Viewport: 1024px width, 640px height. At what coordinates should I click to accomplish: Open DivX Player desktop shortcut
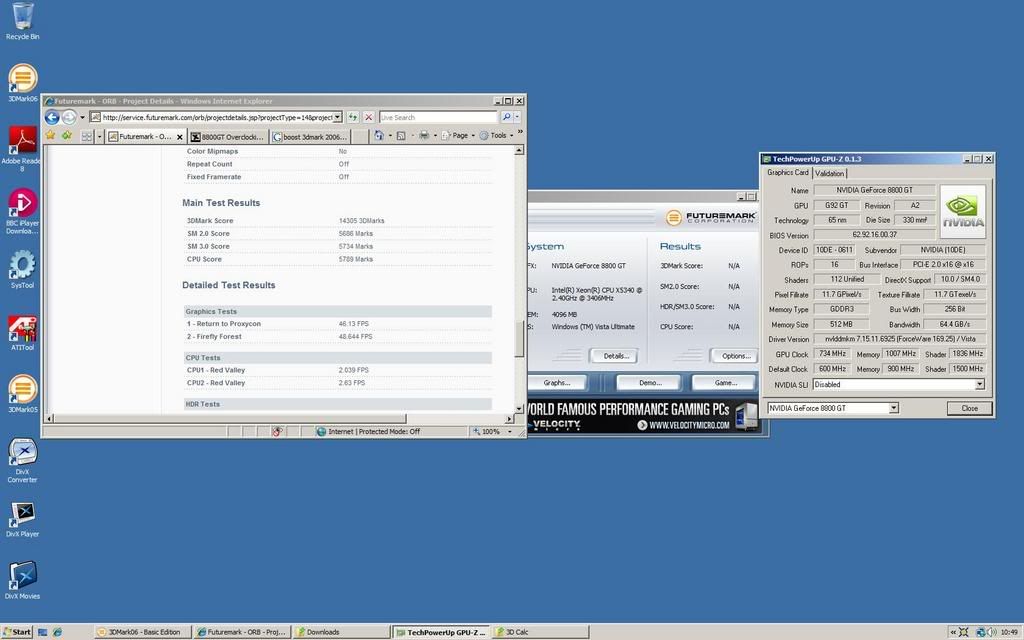(22, 519)
